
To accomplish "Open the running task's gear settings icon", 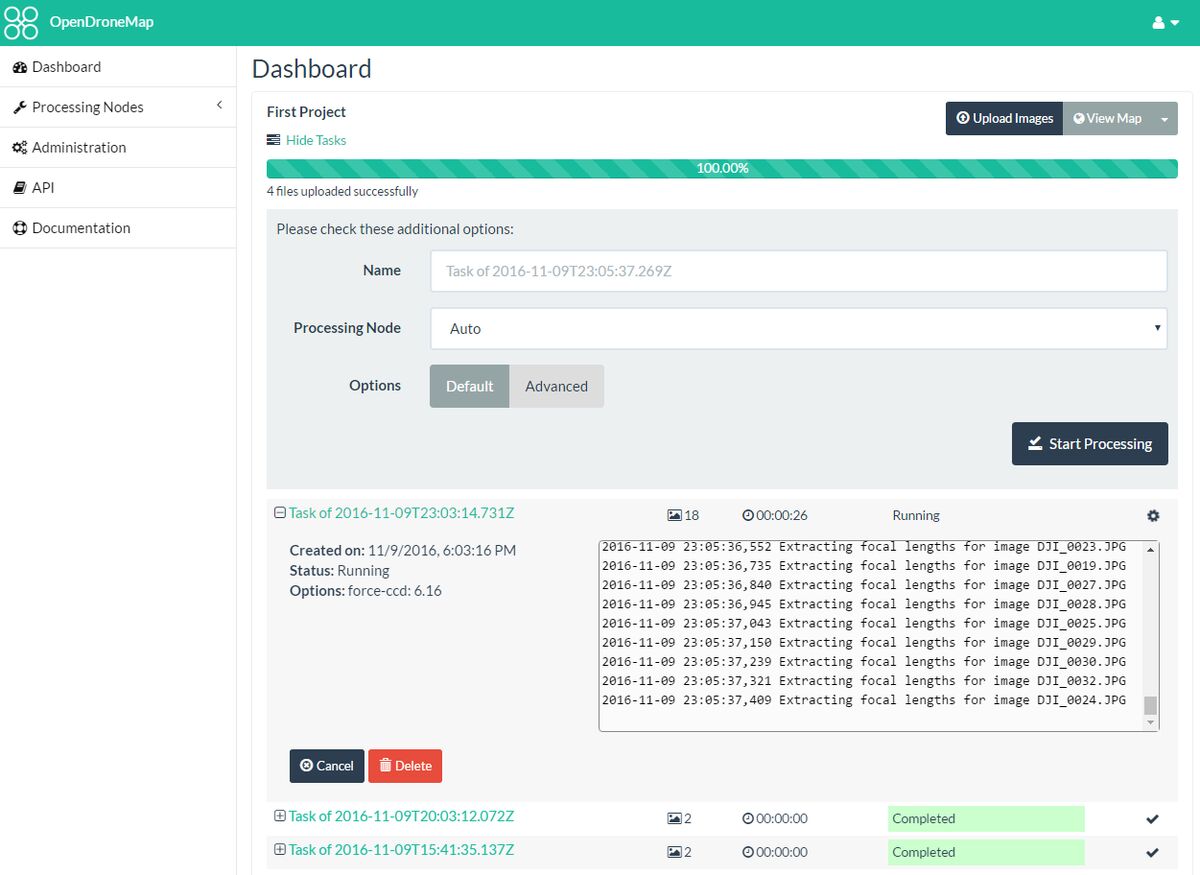I will [1153, 516].
